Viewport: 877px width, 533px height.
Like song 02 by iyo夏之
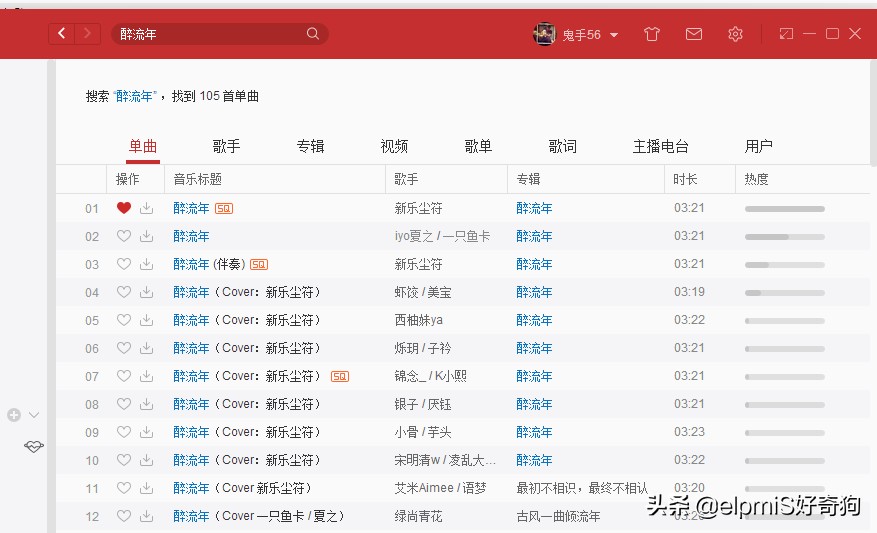[x=124, y=236]
